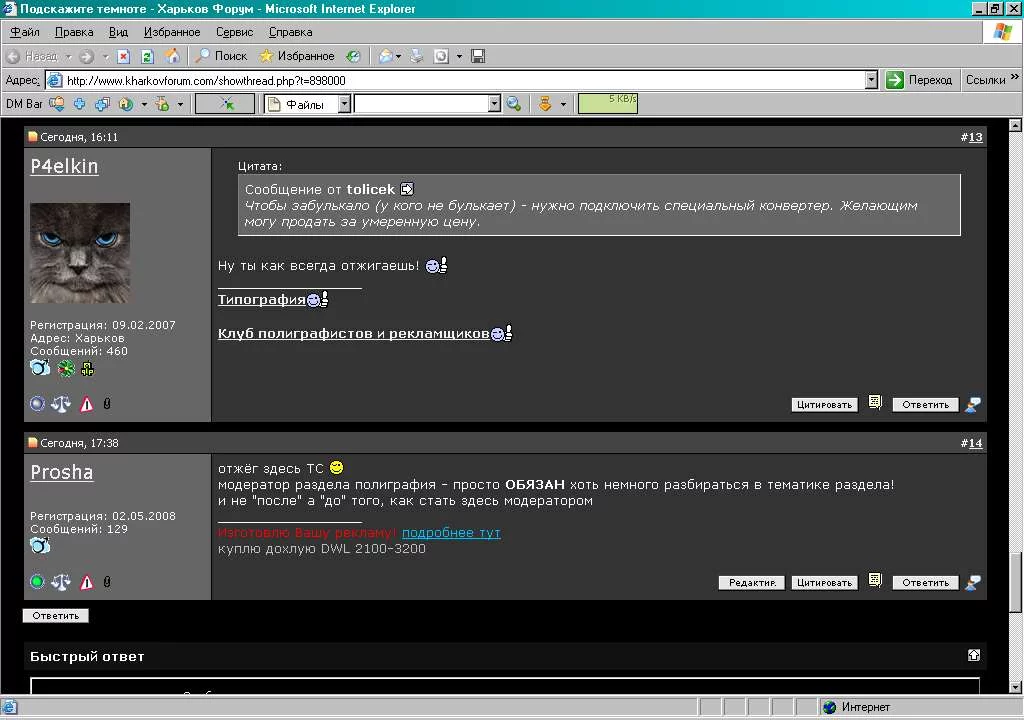
Task: Click quick reply icon on post #14
Action: 972,582
